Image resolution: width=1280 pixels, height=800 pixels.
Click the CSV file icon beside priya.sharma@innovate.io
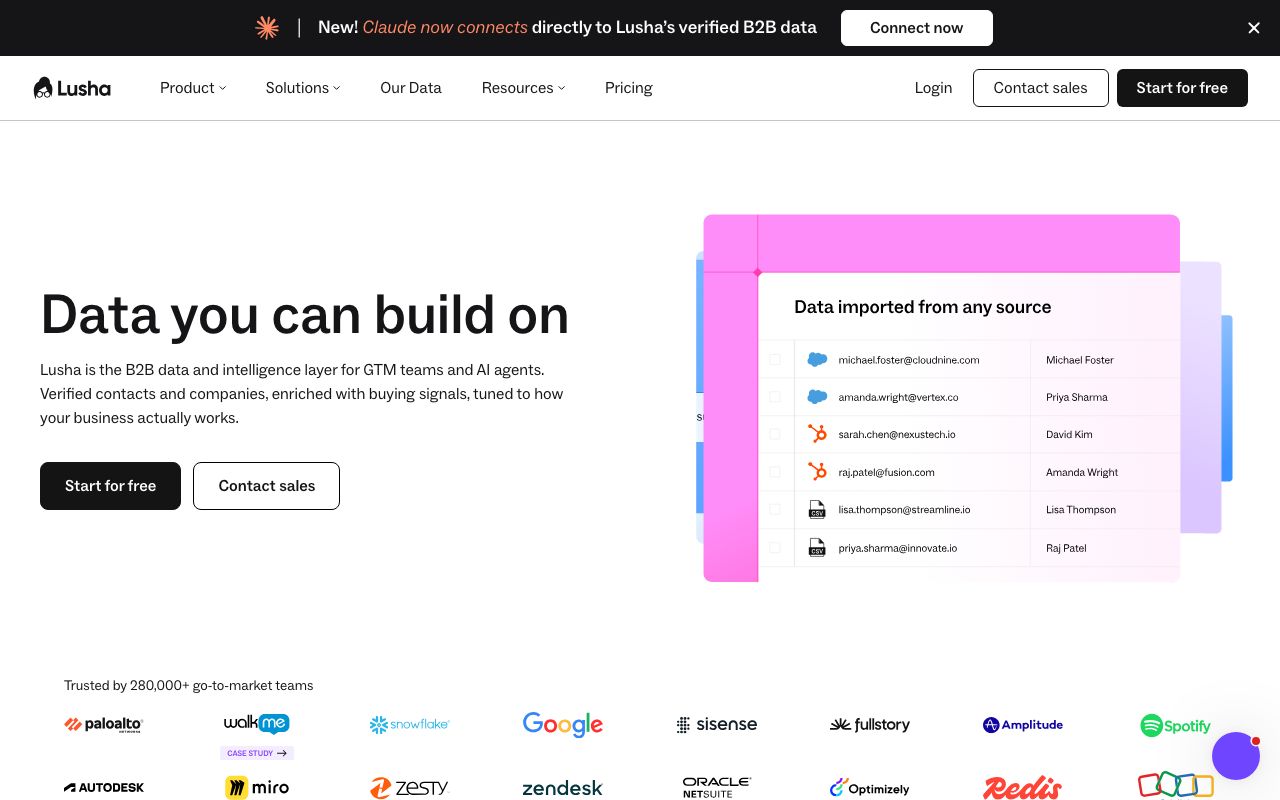click(817, 548)
